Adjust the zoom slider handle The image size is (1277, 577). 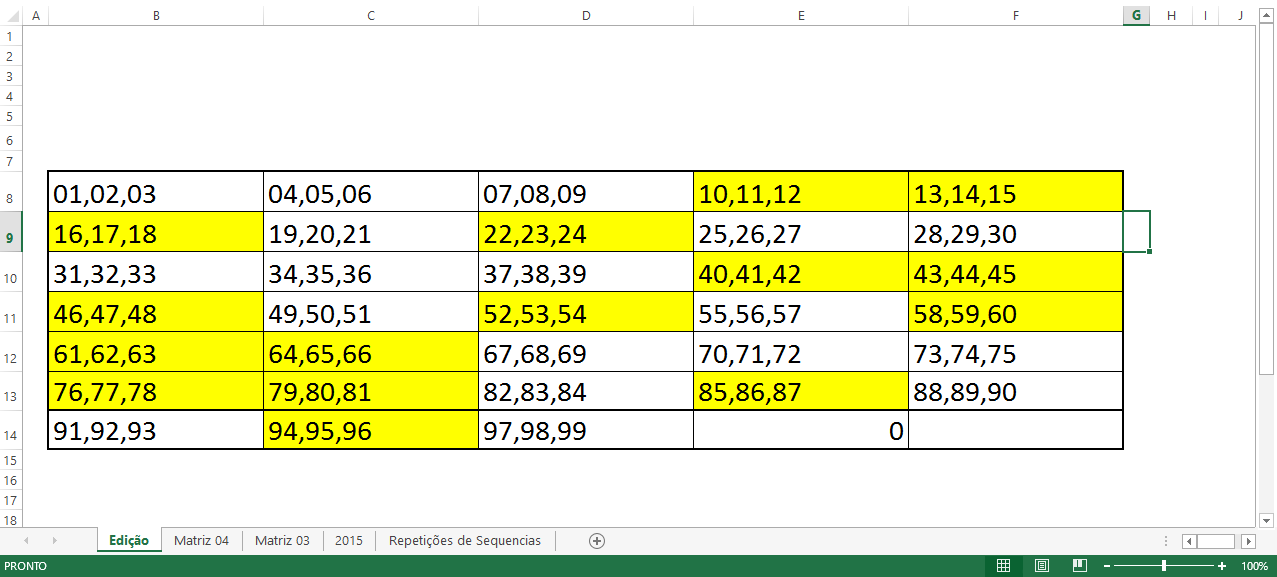(x=1164, y=566)
